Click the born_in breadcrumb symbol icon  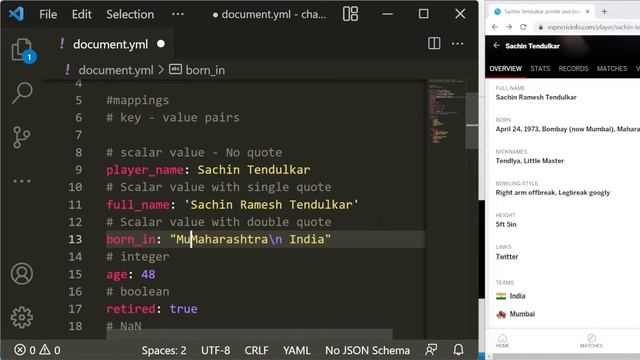[175, 69]
